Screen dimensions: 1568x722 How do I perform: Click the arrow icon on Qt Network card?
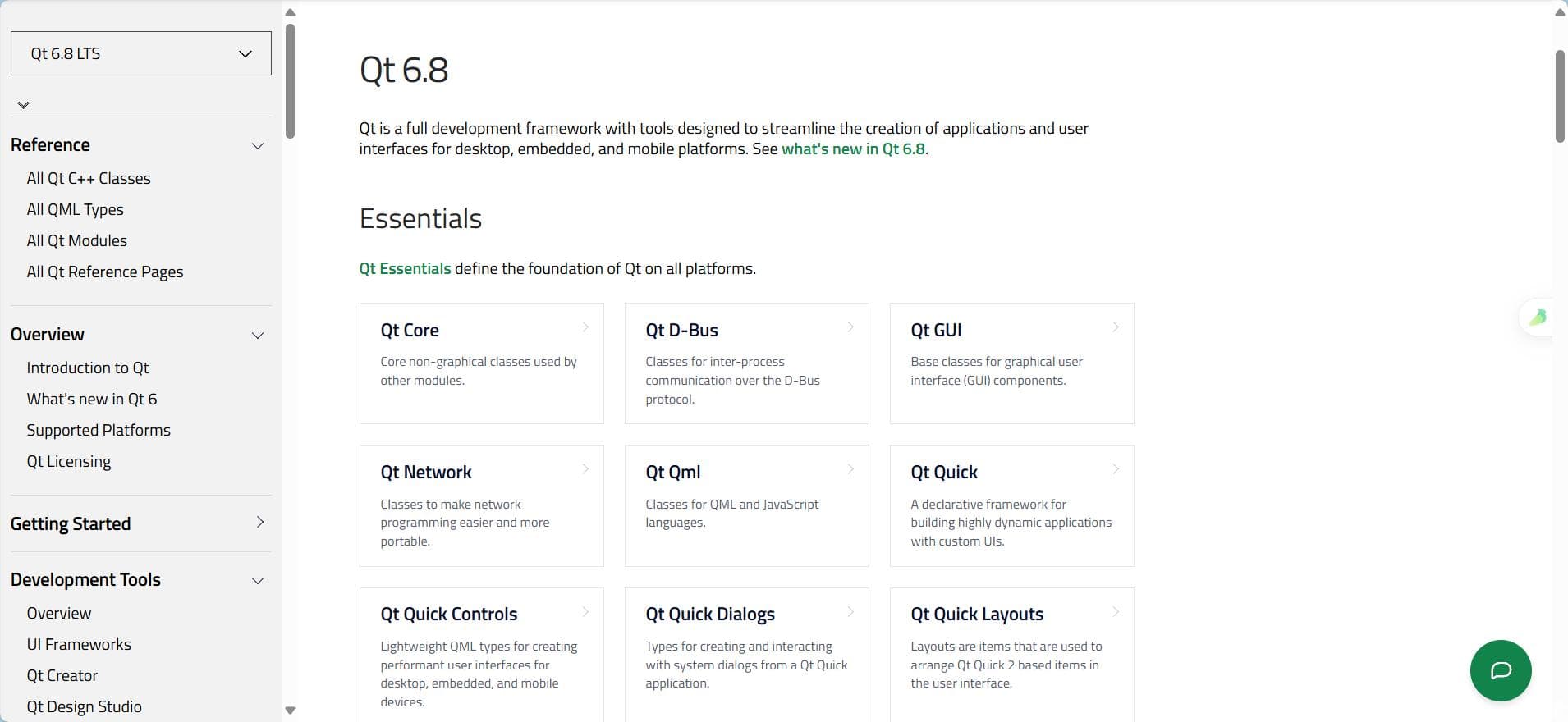click(585, 469)
